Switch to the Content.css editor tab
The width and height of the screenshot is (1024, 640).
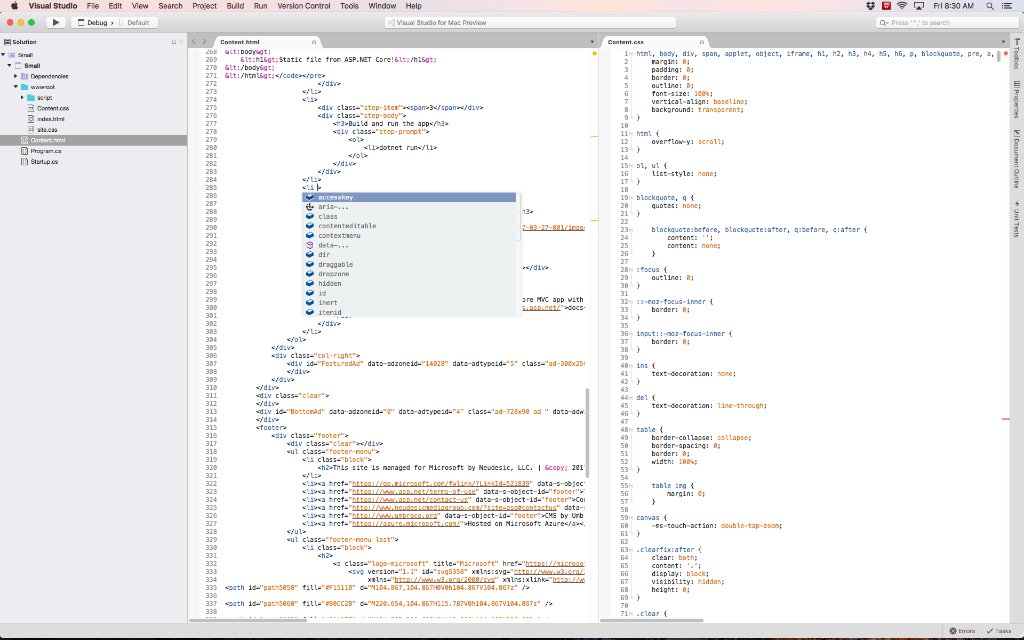[x=625, y=43]
